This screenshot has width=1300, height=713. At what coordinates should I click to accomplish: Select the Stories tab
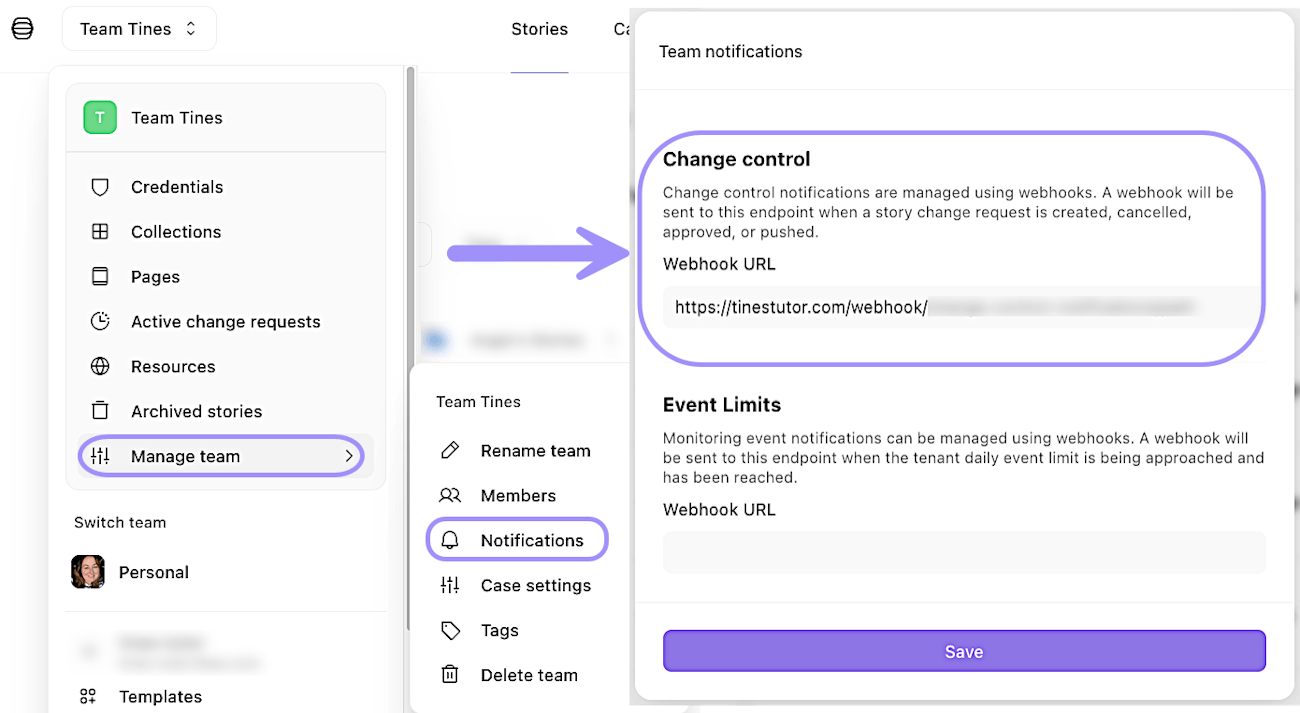[539, 29]
